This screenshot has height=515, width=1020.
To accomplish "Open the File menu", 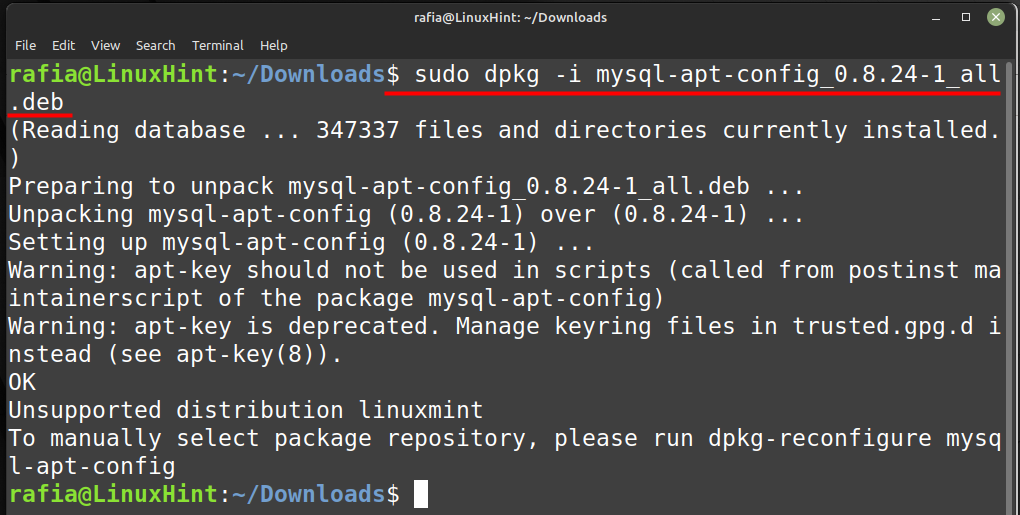I will (25, 46).
